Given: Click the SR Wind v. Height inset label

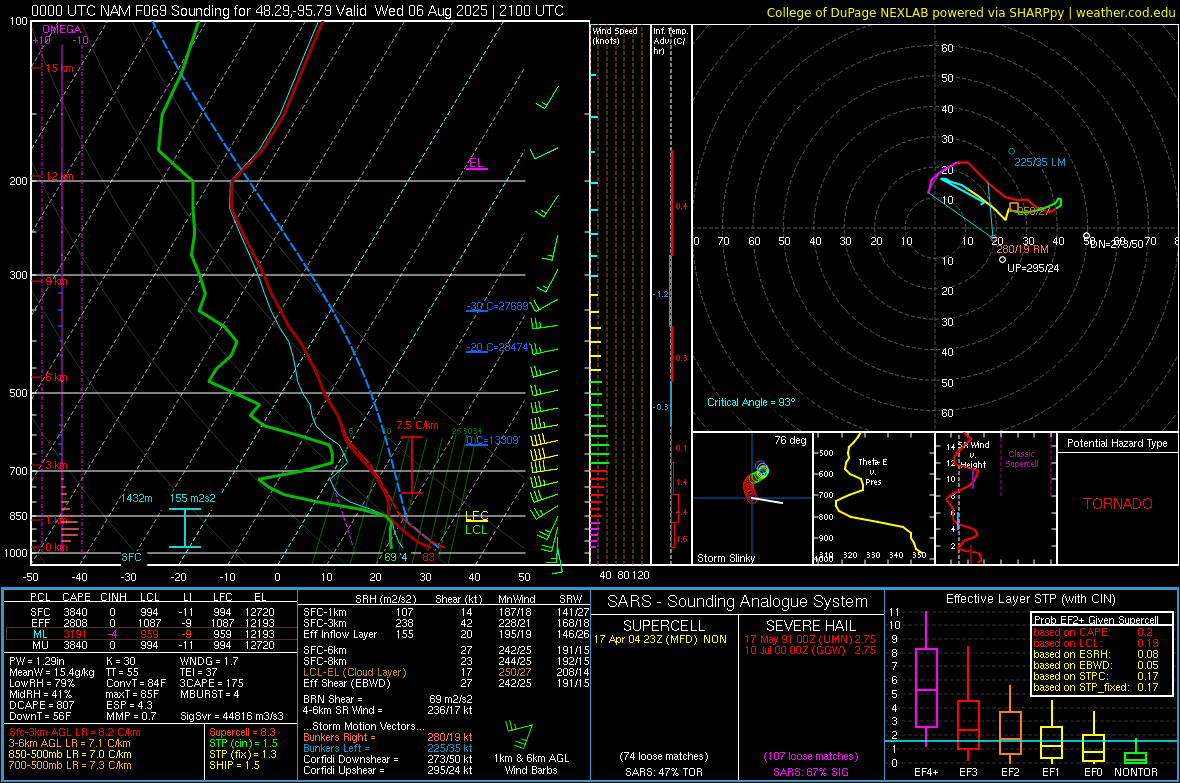Looking at the screenshot, I should coord(973,455).
